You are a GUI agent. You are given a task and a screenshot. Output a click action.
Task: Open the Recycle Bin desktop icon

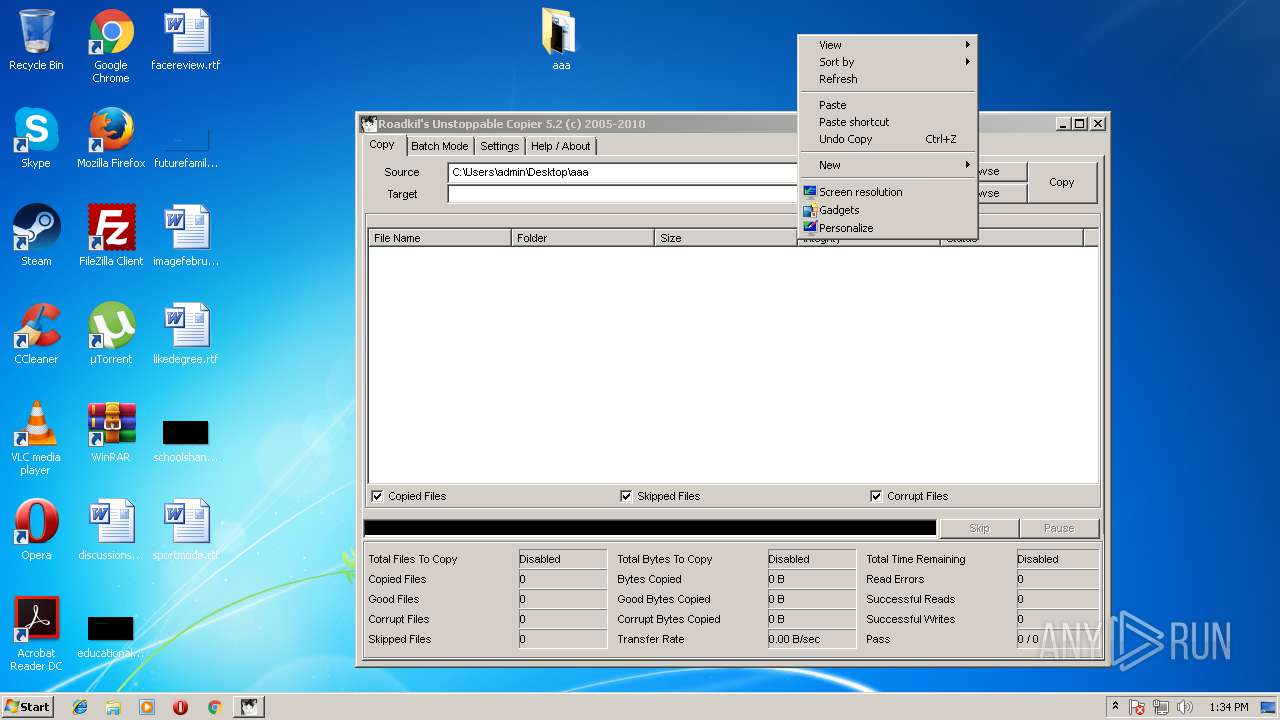[x=36, y=40]
